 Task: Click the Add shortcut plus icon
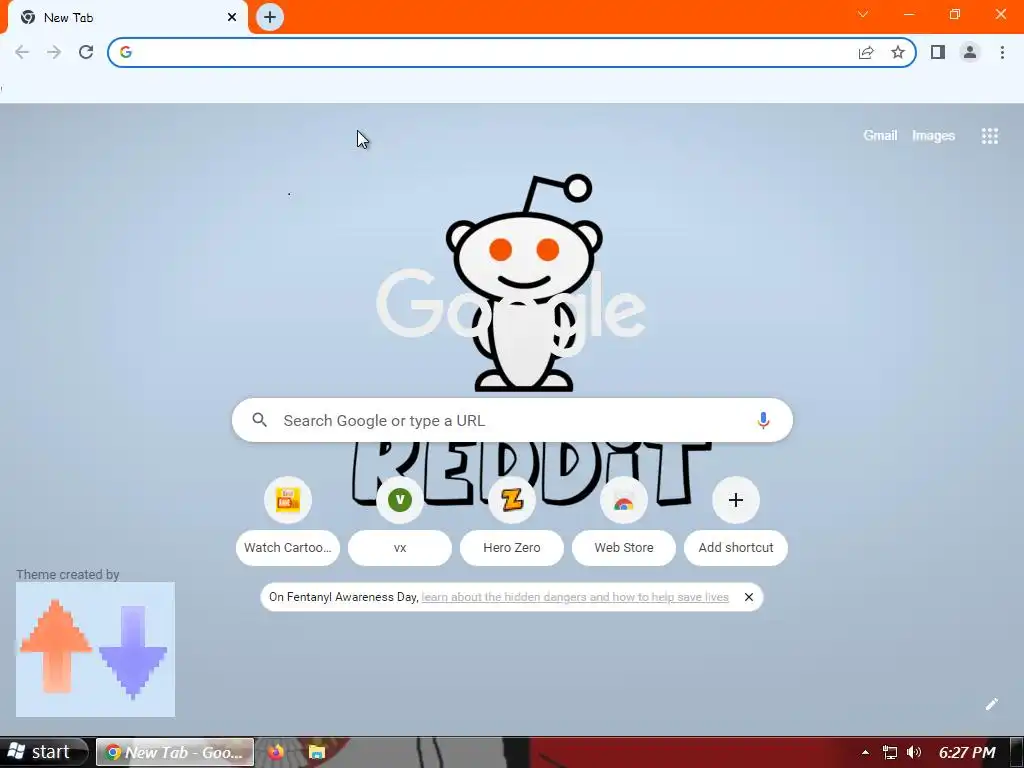[736, 500]
